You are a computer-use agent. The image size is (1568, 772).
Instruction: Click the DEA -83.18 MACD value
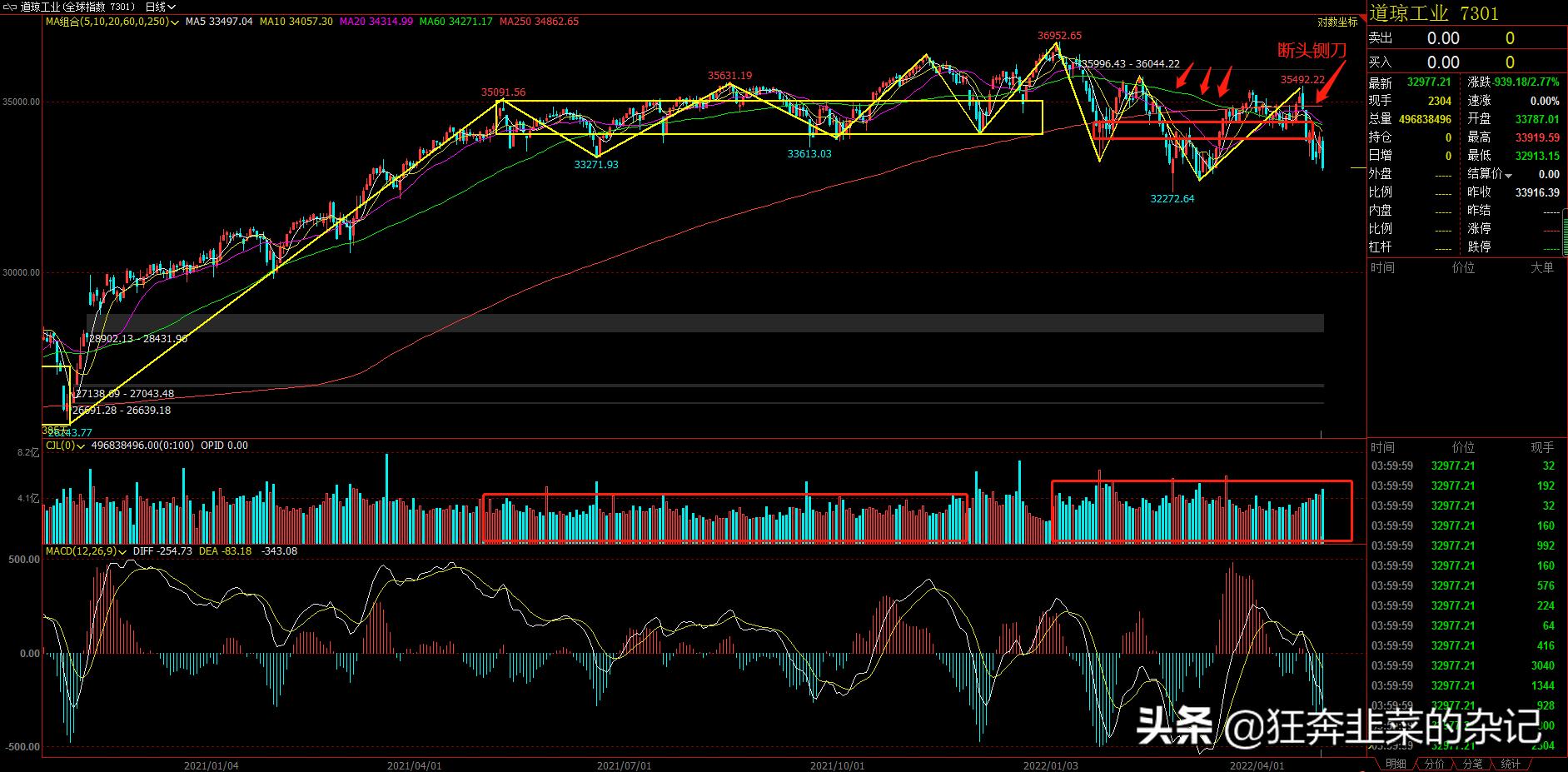tap(225, 551)
